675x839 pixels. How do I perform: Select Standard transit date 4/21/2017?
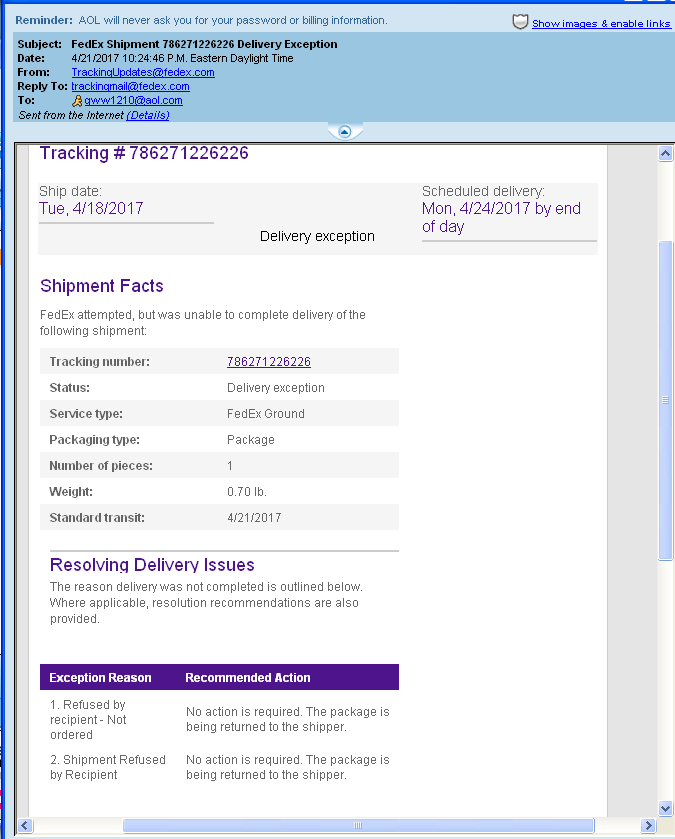pos(254,518)
